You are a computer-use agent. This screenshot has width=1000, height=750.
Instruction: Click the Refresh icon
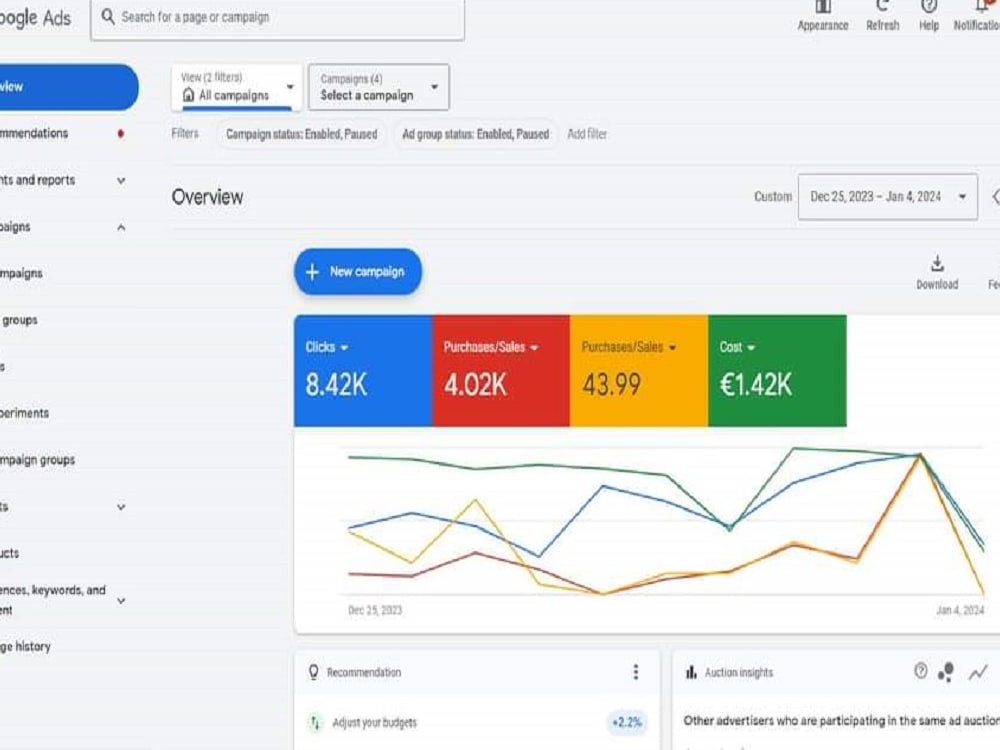pyautogui.click(x=883, y=6)
